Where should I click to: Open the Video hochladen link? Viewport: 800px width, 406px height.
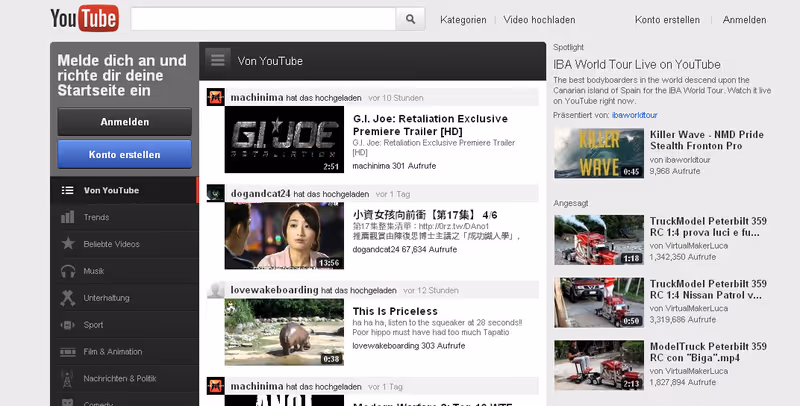point(539,20)
